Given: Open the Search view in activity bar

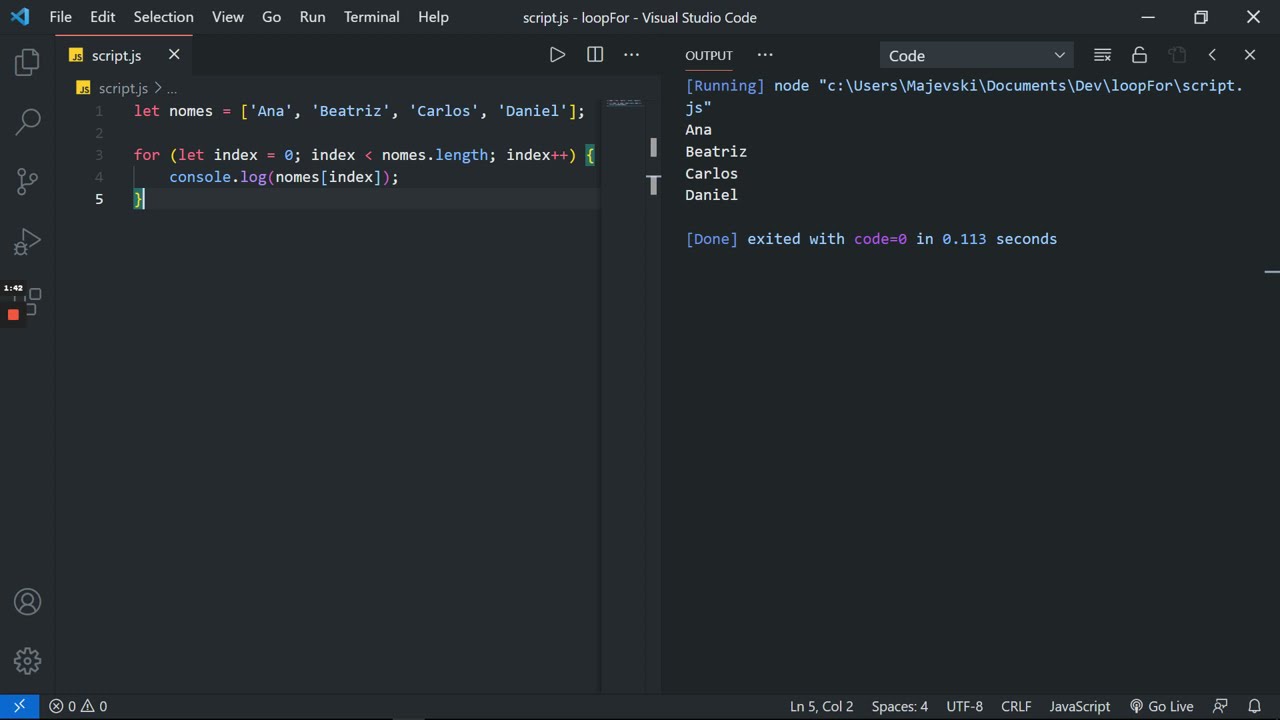Looking at the screenshot, I should (x=28, y=122).
